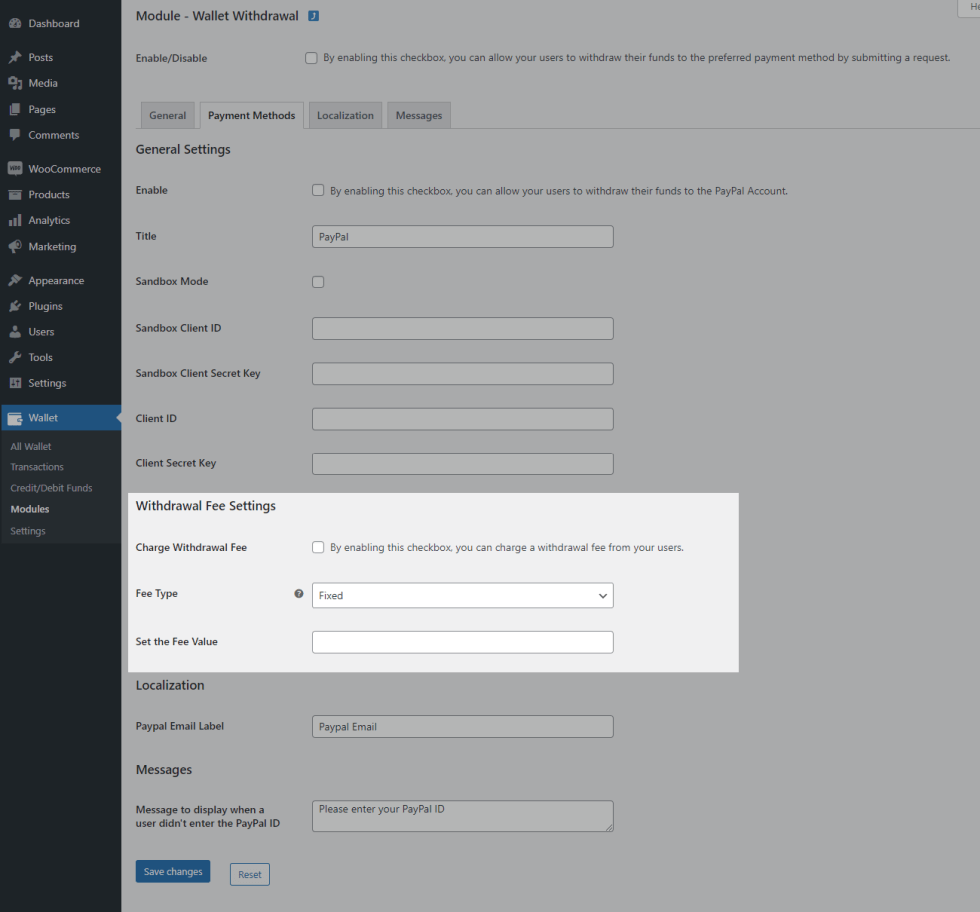
Task: Toggle the Sandbox Mode checkbox
Action: point(318,282)
